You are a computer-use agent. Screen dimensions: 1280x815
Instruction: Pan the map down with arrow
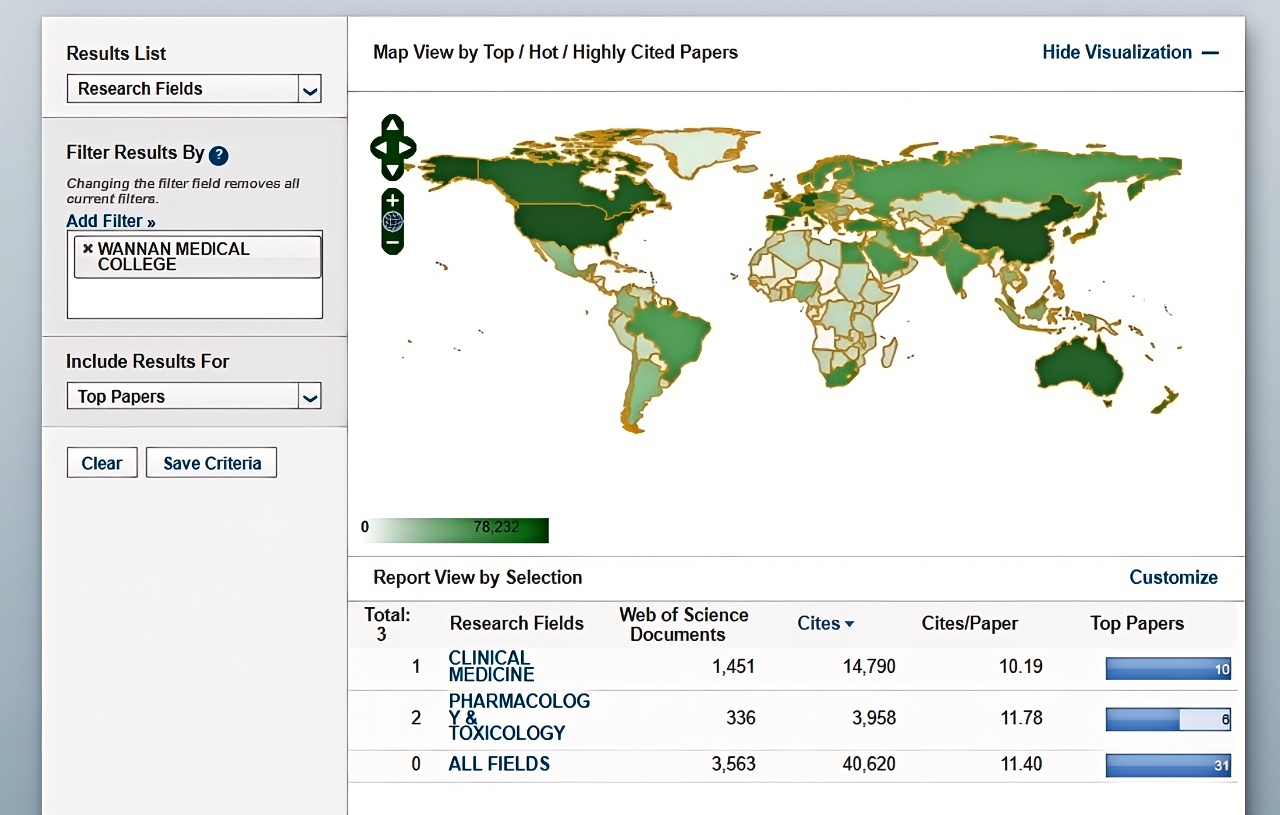coord(393,170)
